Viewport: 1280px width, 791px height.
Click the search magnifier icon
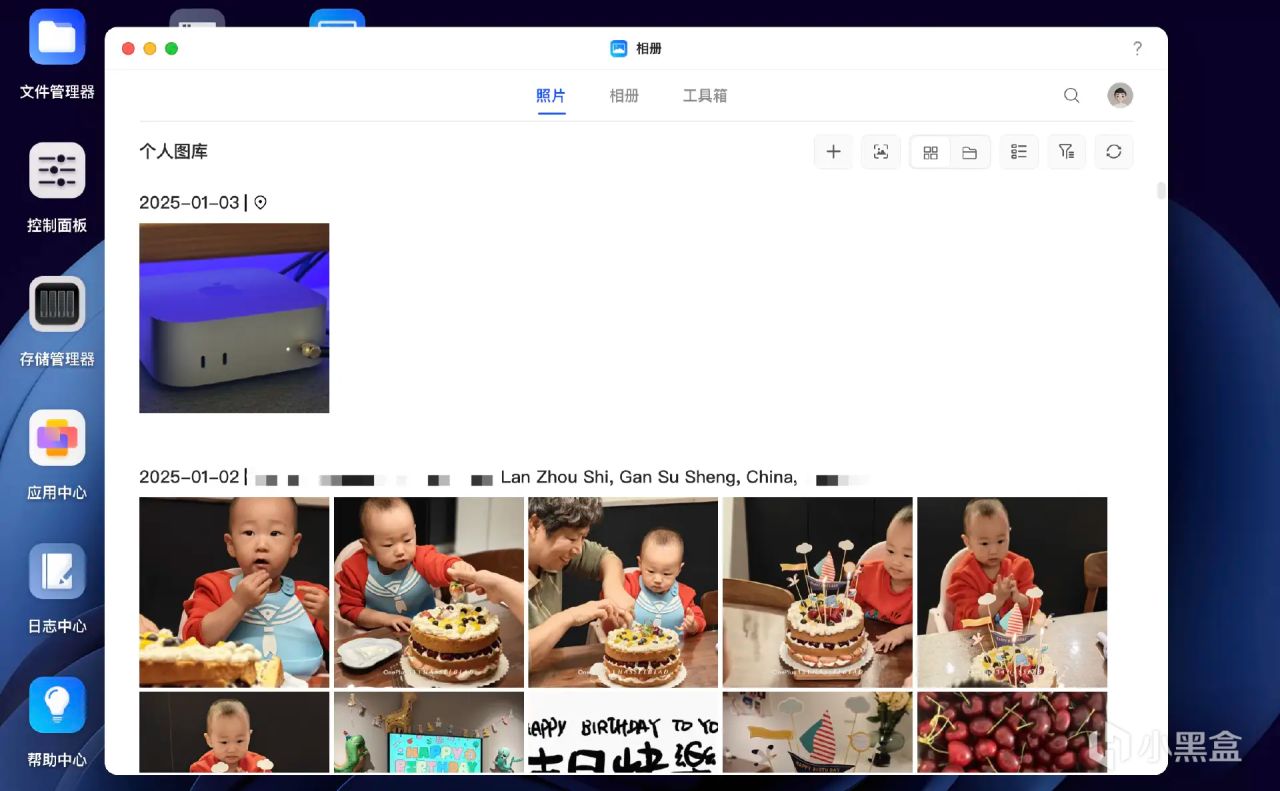click(1072, 96)
